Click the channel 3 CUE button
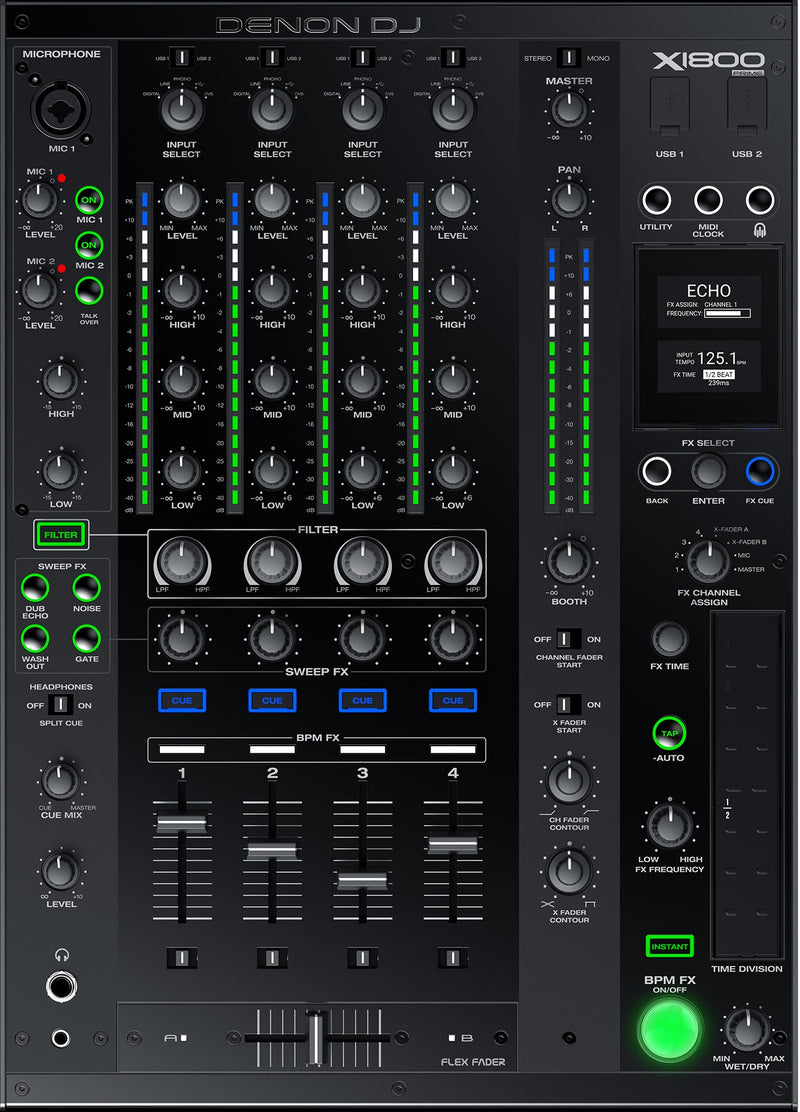The width and height of the screenshot is (800, 1112). [x=362, y=700]
